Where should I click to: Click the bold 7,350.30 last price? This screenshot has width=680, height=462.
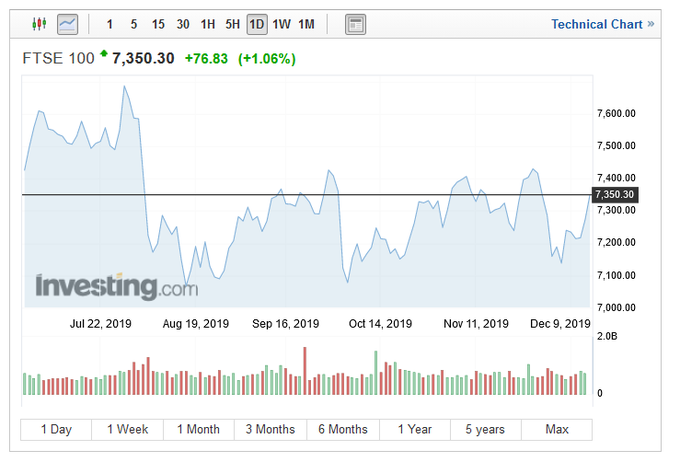pyautogui.click(x=143, y=58)
